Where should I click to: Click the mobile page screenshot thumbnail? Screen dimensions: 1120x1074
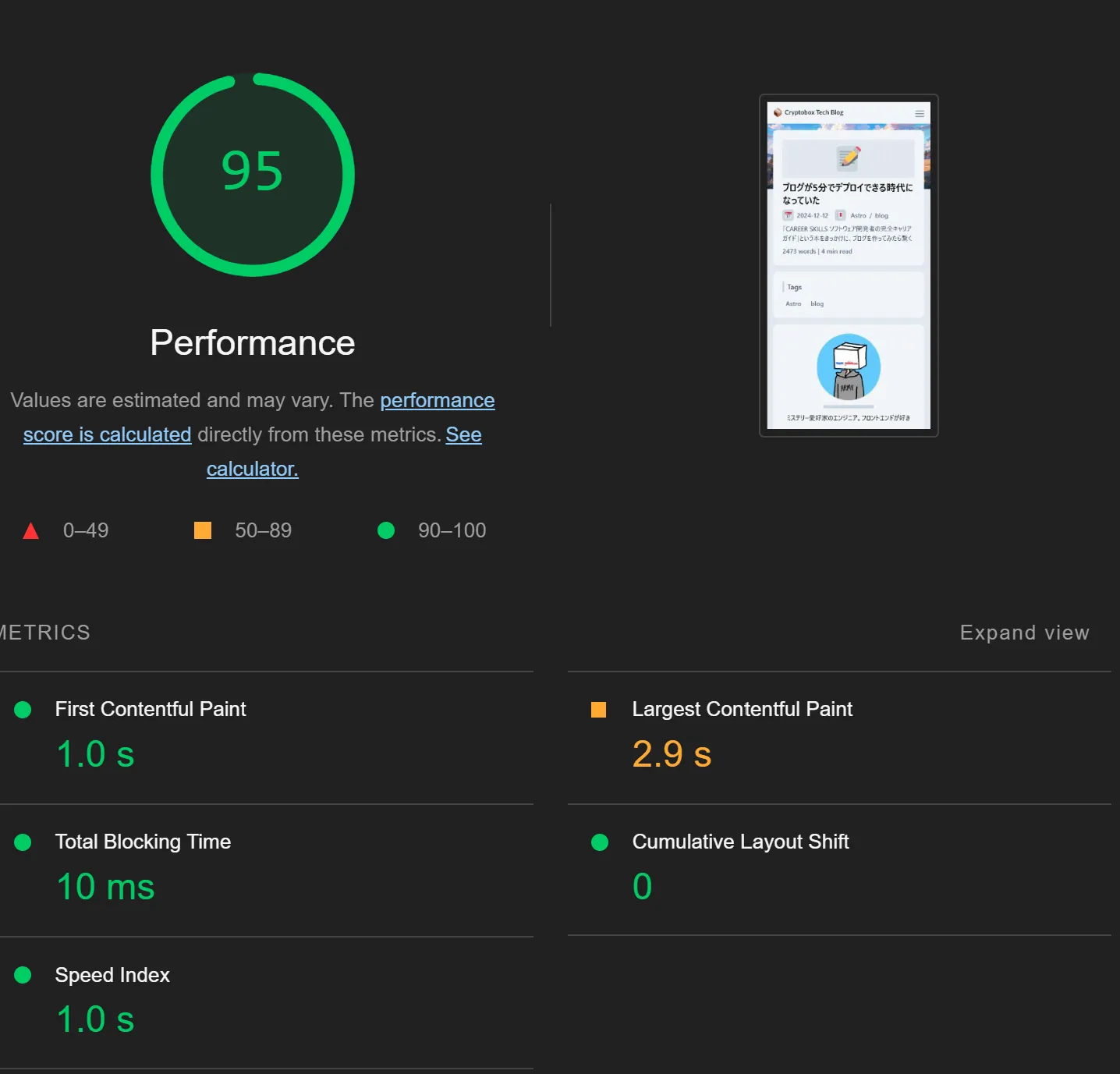(x=849, y=266)
